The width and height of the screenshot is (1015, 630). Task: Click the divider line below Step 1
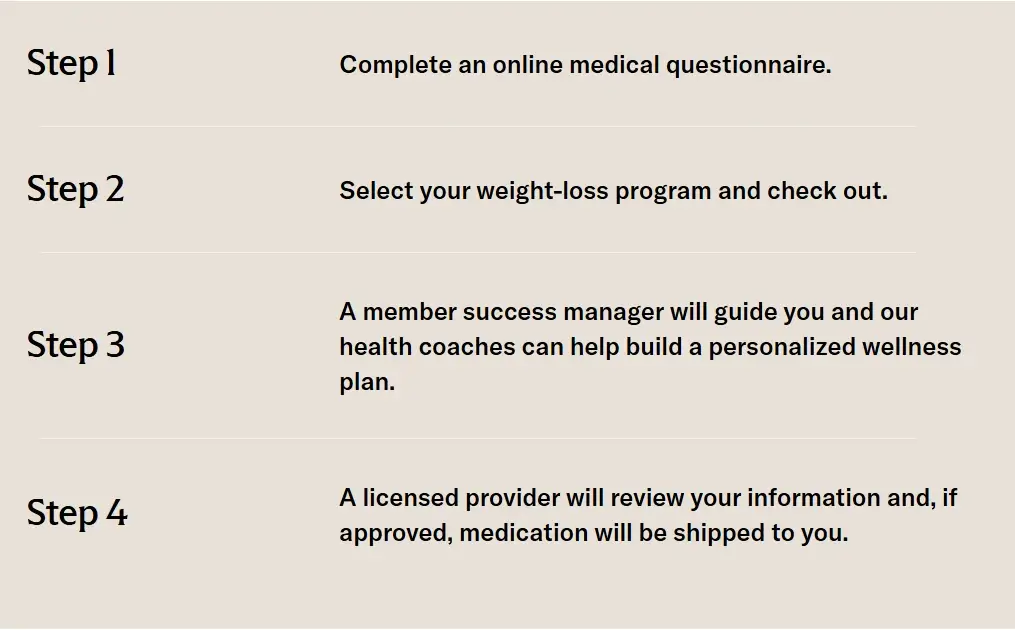(x=477, y=127)
